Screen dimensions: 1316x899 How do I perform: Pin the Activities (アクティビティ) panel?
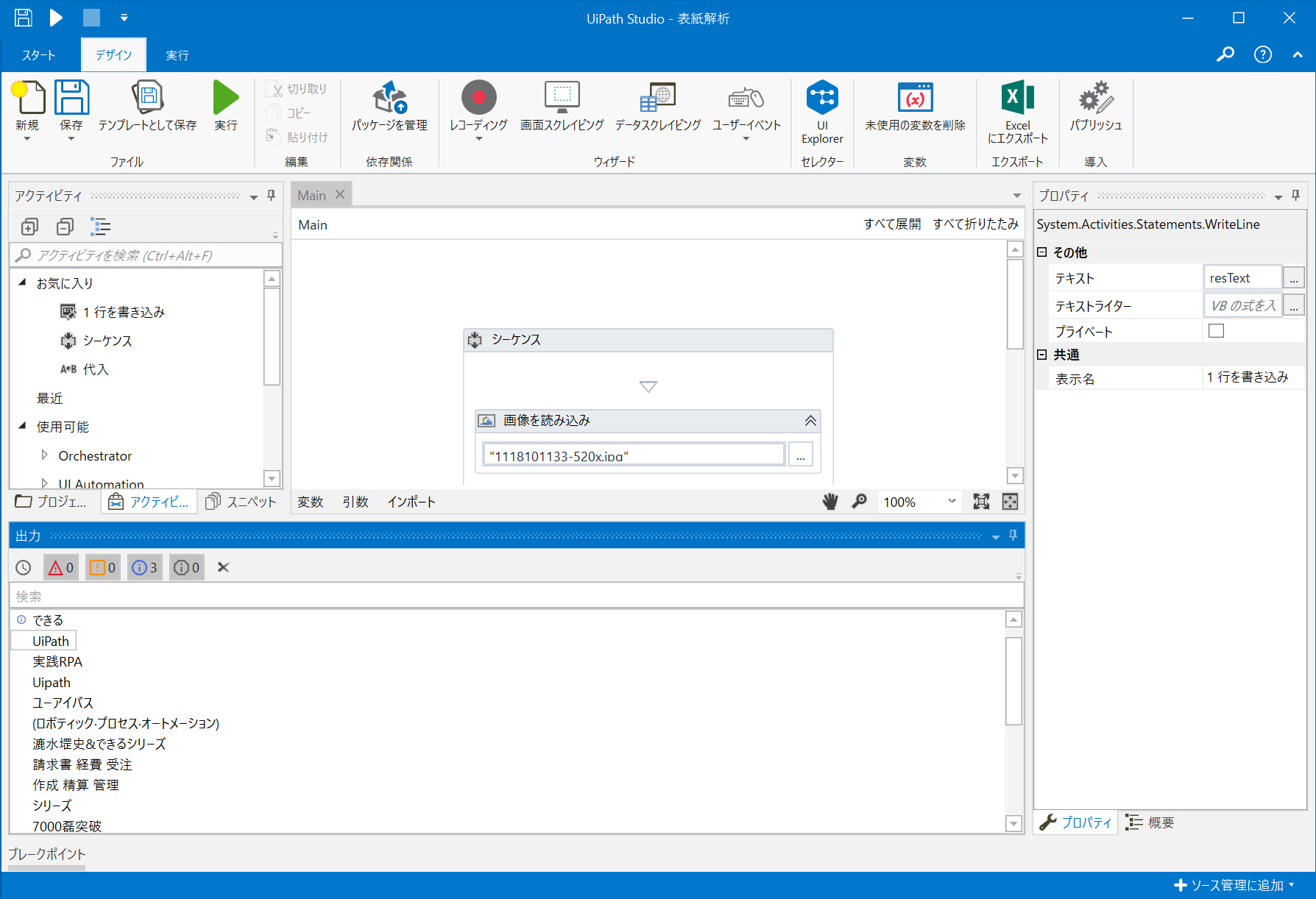click(271, 195)
